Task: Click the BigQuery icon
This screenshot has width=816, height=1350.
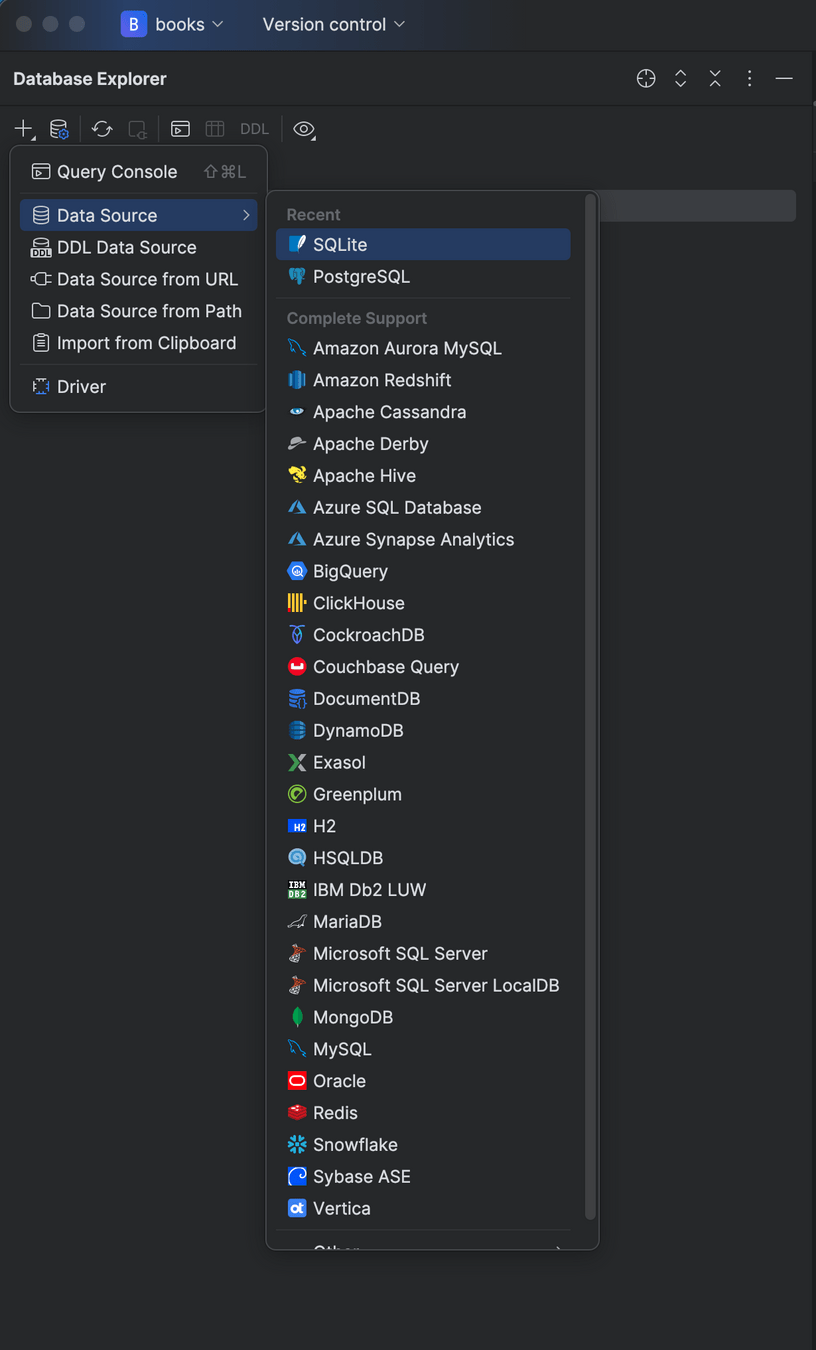Action: 297,572
